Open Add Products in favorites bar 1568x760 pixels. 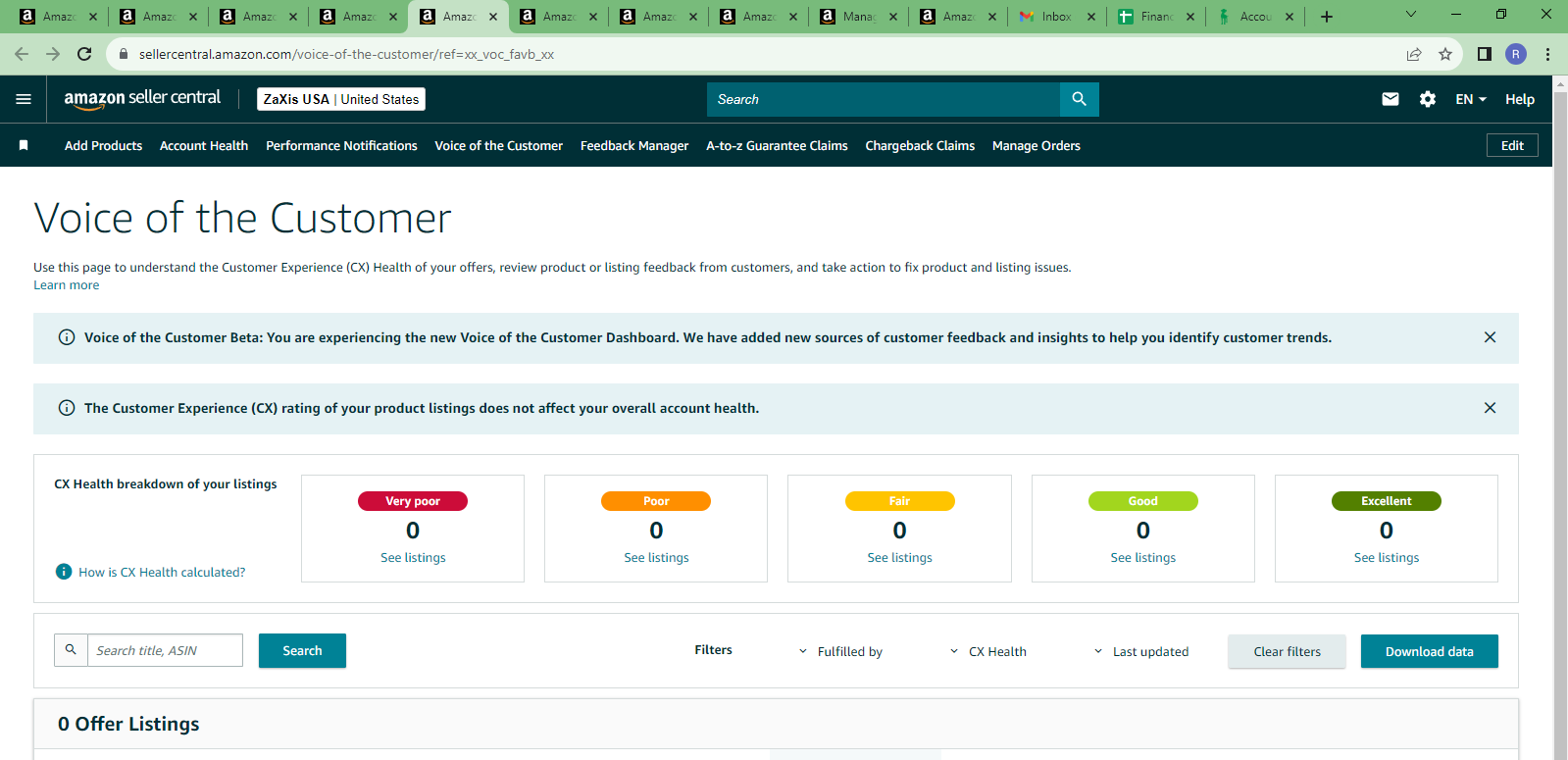pyautogui.click(x=103, y=145)
